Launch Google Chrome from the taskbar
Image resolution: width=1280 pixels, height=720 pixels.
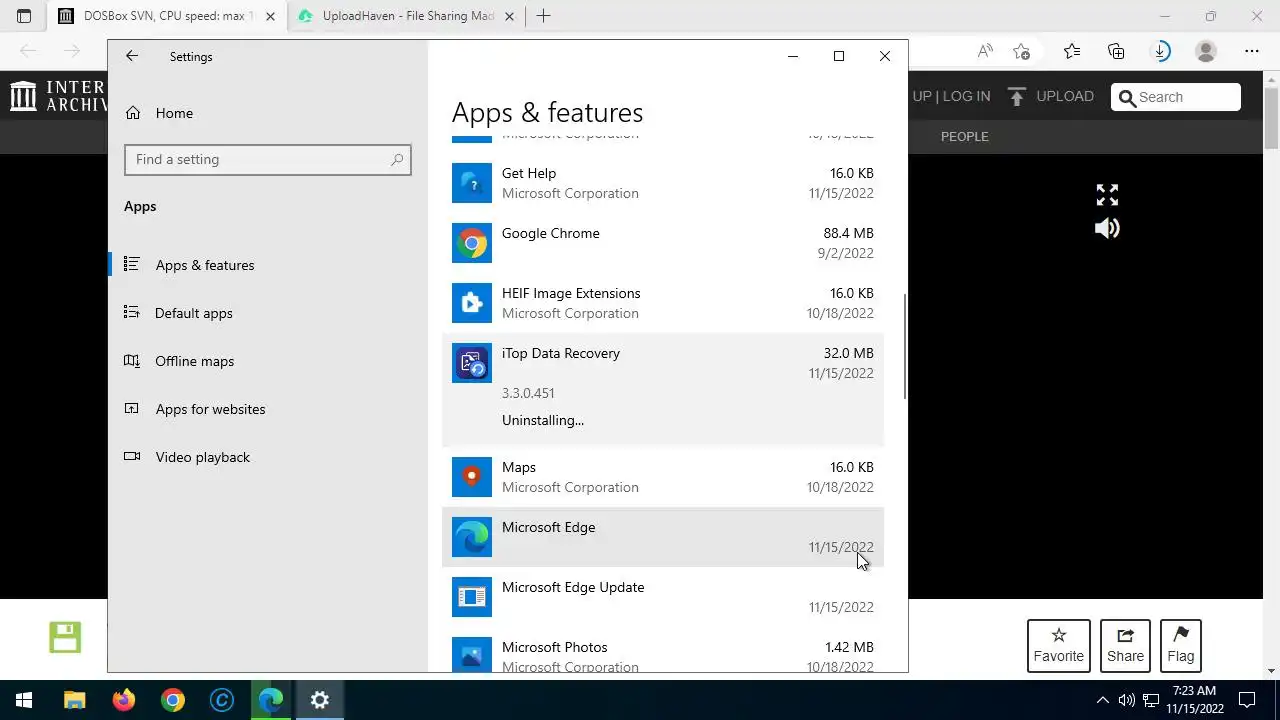(173, 700)
